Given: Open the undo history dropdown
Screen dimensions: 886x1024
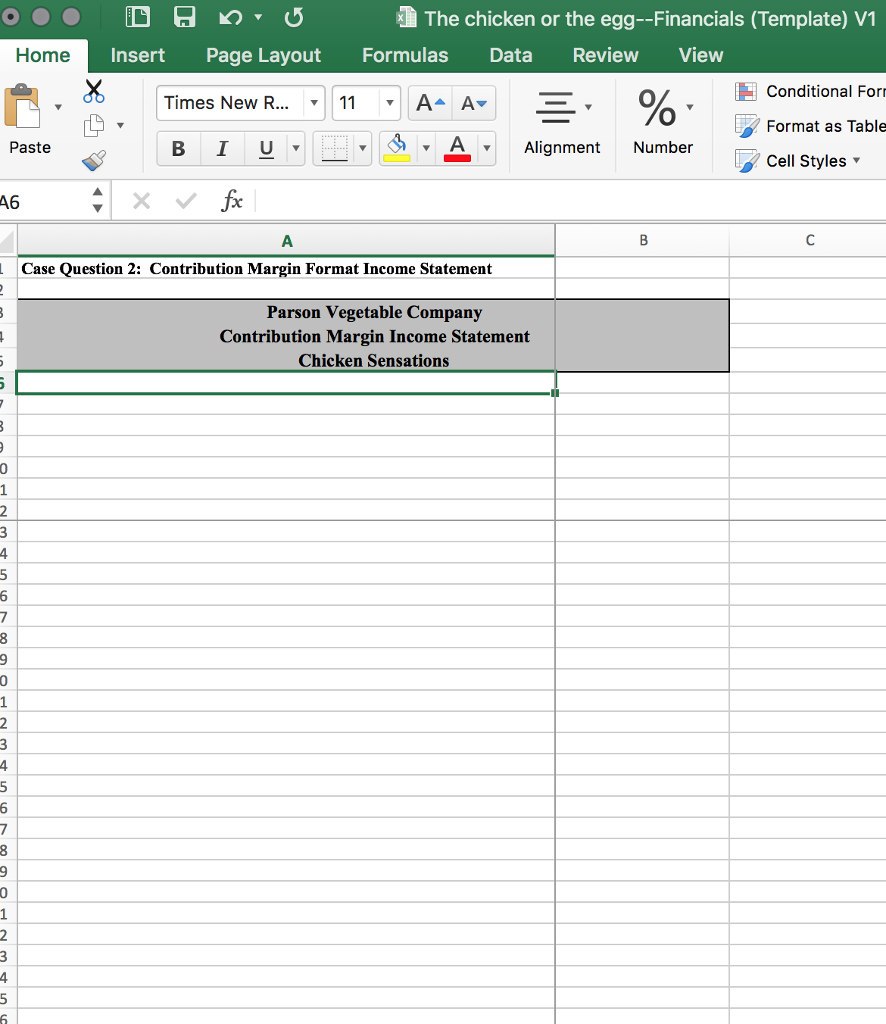Looking at the screenshot, I should point(259,17).
